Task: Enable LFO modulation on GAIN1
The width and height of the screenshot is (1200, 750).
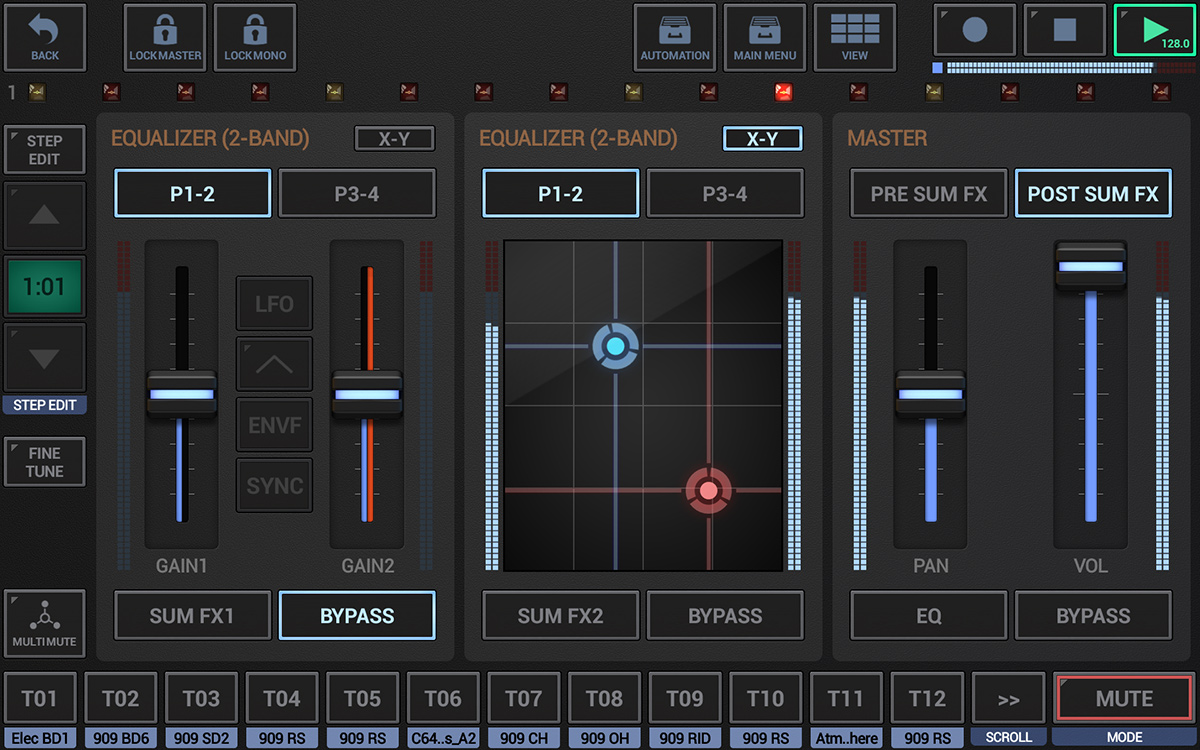Action: (274, 303)
